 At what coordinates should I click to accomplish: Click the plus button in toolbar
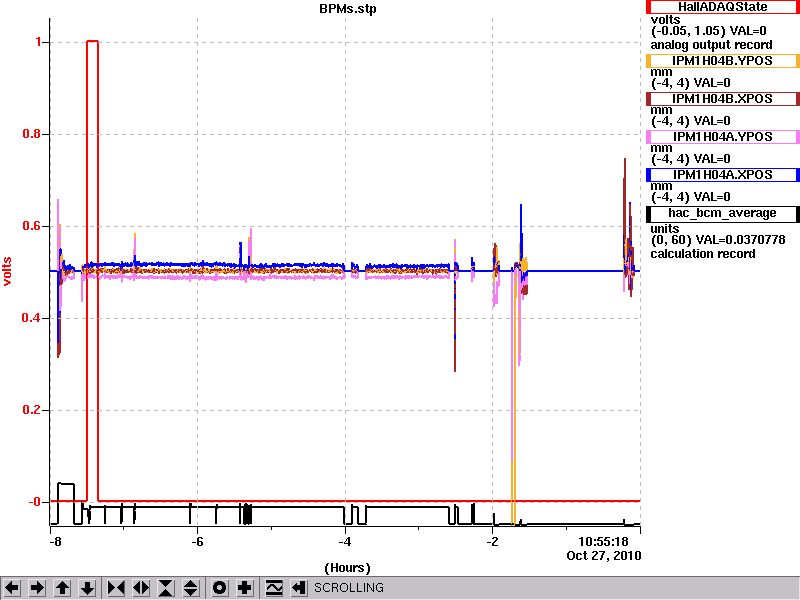(x=245, y=588)
